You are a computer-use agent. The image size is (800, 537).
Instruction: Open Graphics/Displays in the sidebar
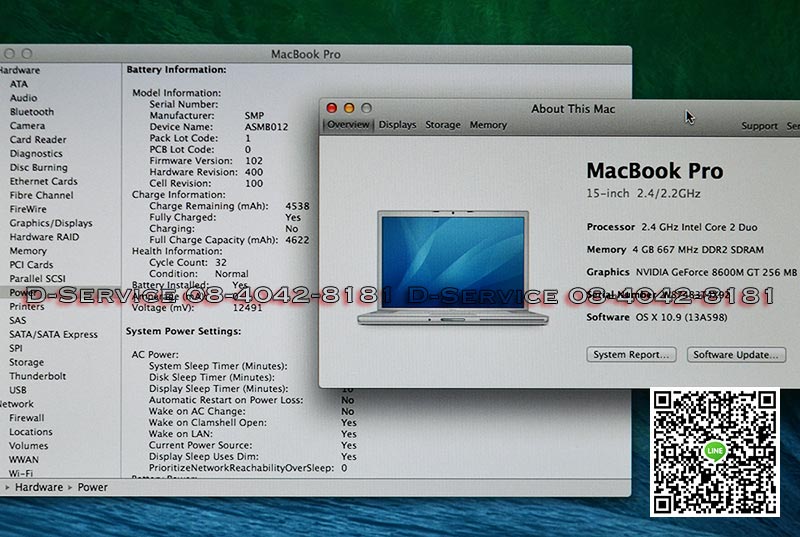click(x=51, y=223)
